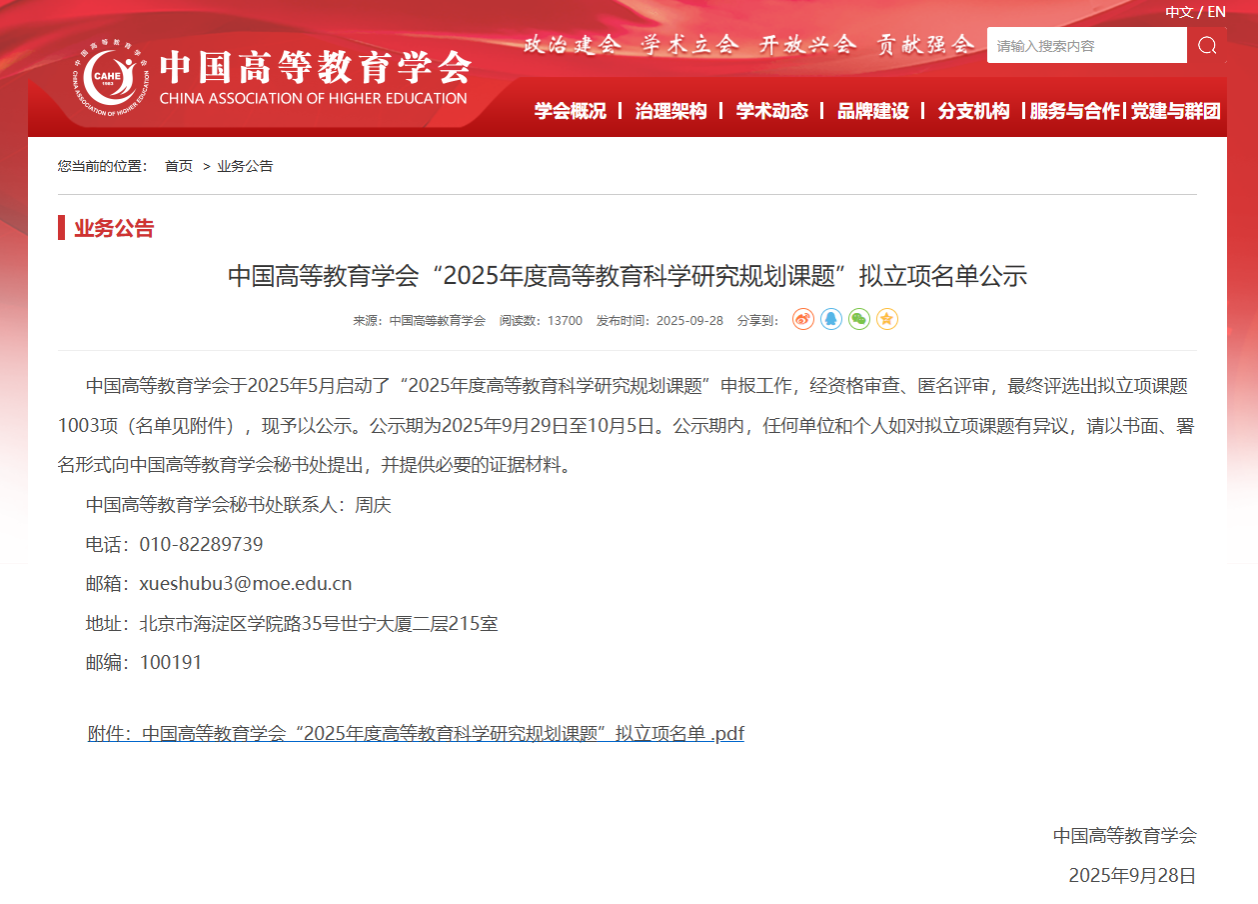Open the 学术动态 menu
Viewport: 1258px width, 904px height.
point(772,111)
